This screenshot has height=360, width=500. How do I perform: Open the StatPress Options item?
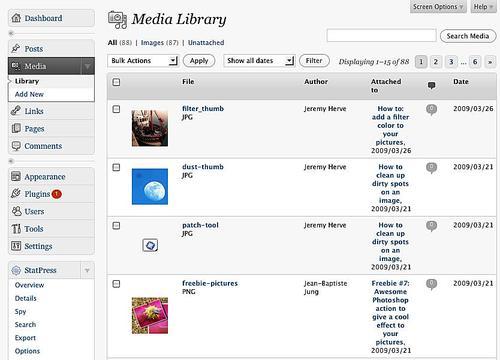pos(27,351)
